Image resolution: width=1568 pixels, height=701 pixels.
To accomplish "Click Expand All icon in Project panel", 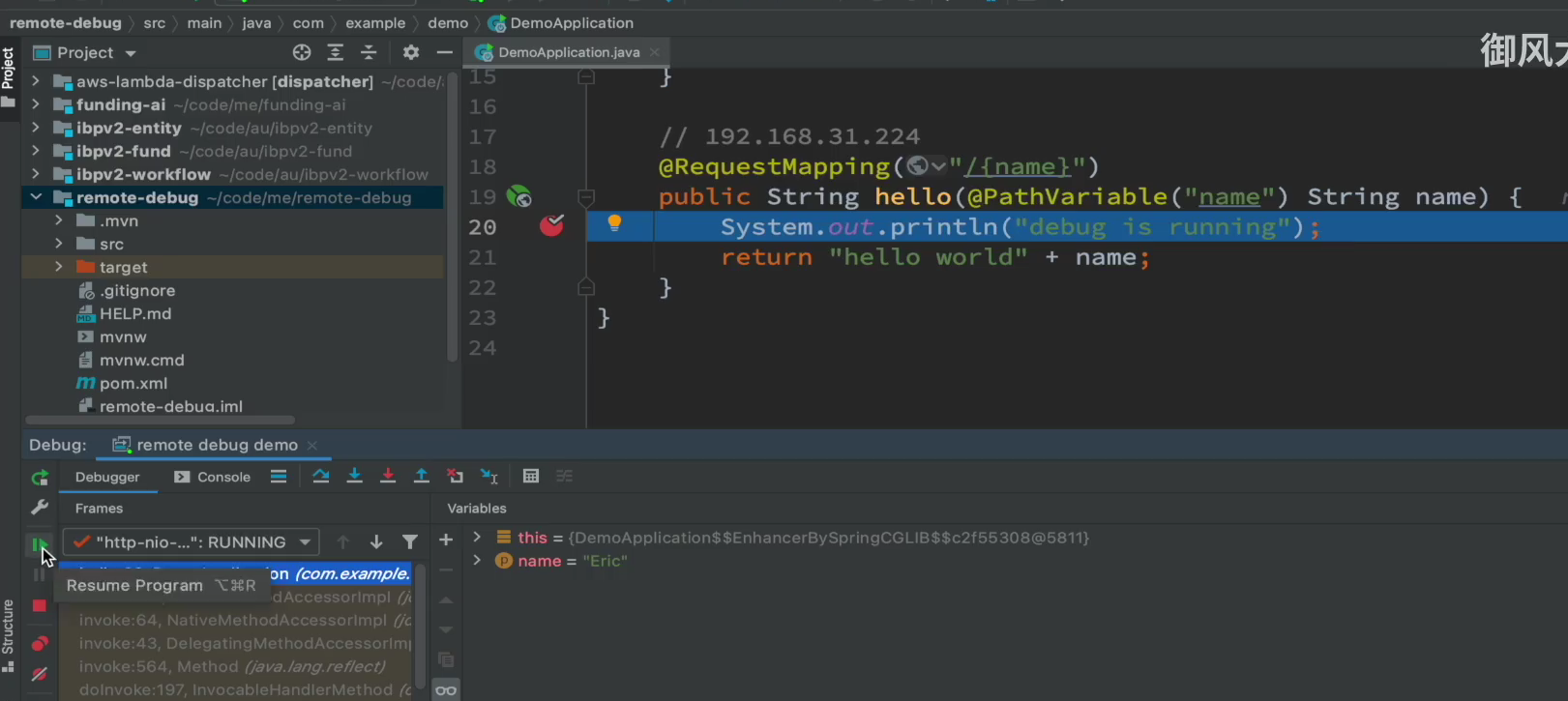I will pyautogui.click(x=336, y=52).
